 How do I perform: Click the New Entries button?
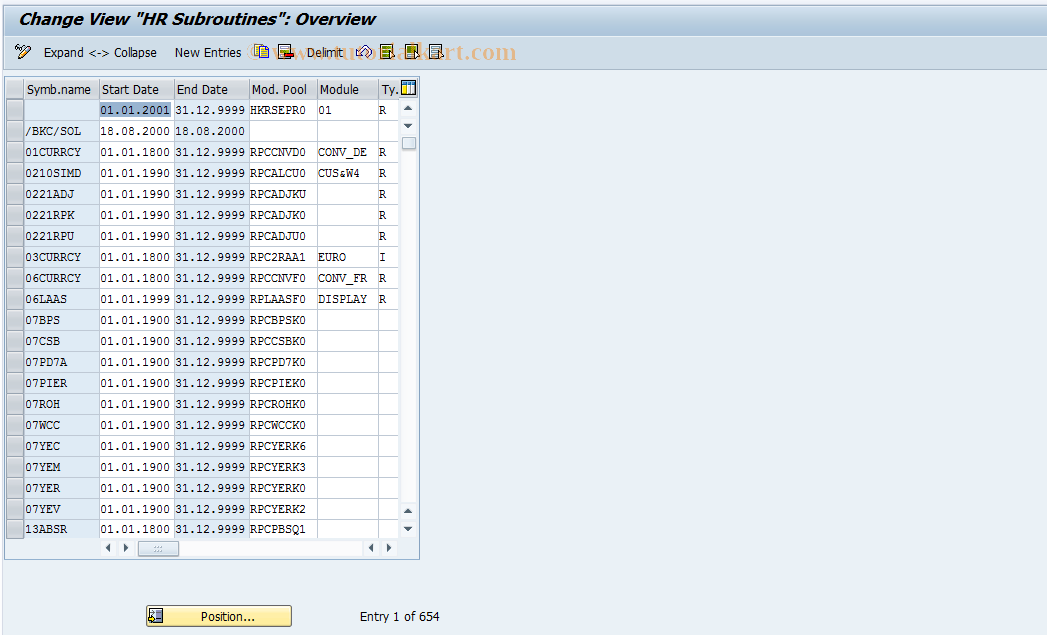click(x=208, y=52)
